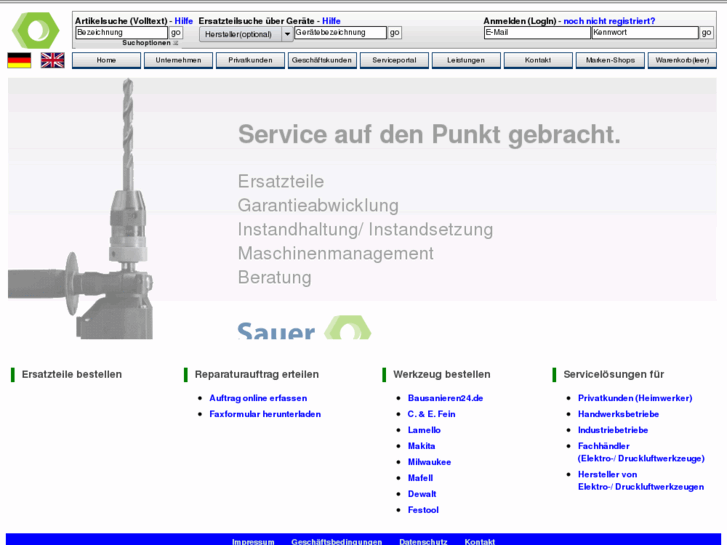Open Hilfe link for Artikelsuche
The image size is (727, 545).
pyautogui.click(x=184, y=21)
